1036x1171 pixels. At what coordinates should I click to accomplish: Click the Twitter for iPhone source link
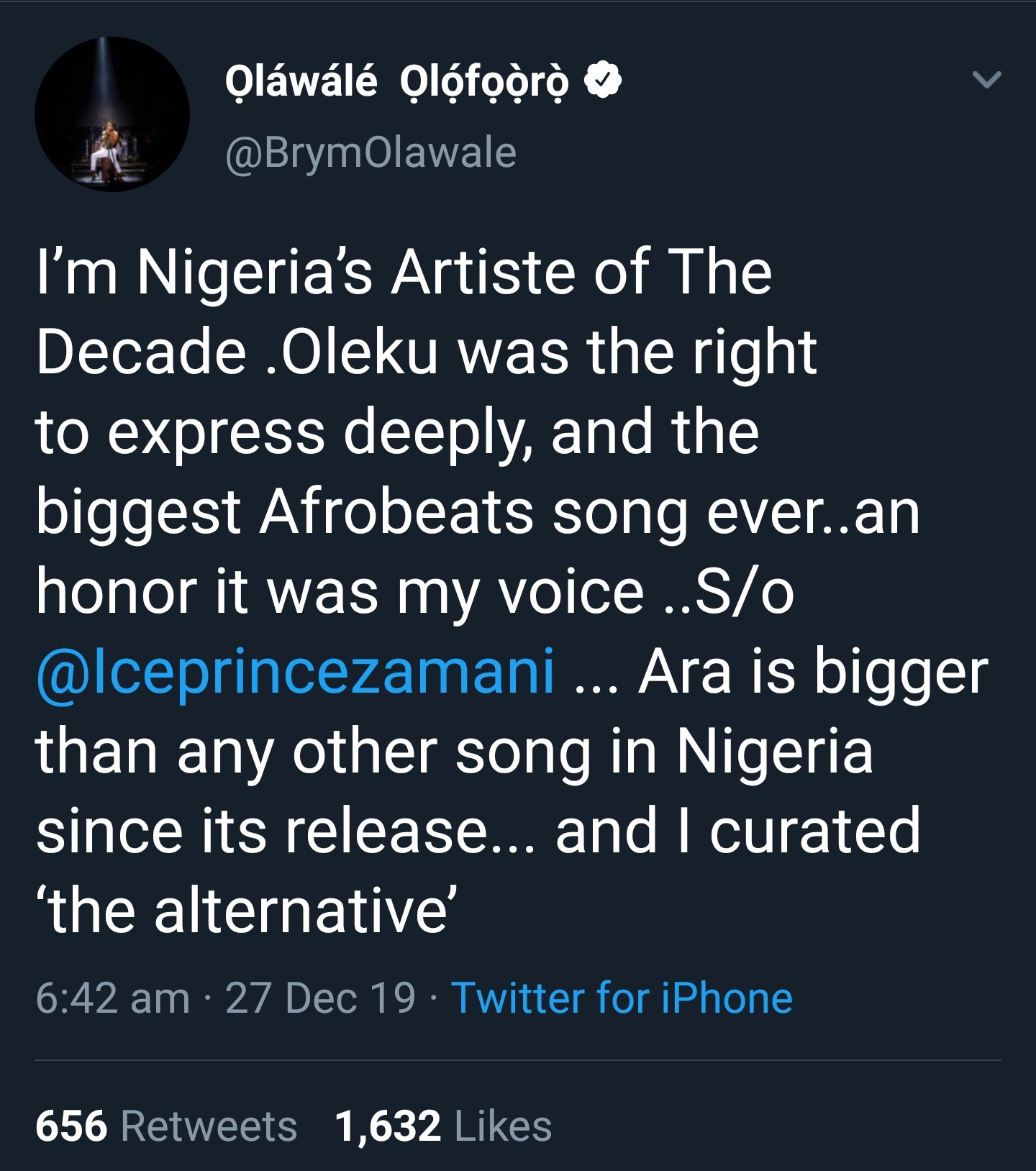pyautogui.click(x=622, y=998)
